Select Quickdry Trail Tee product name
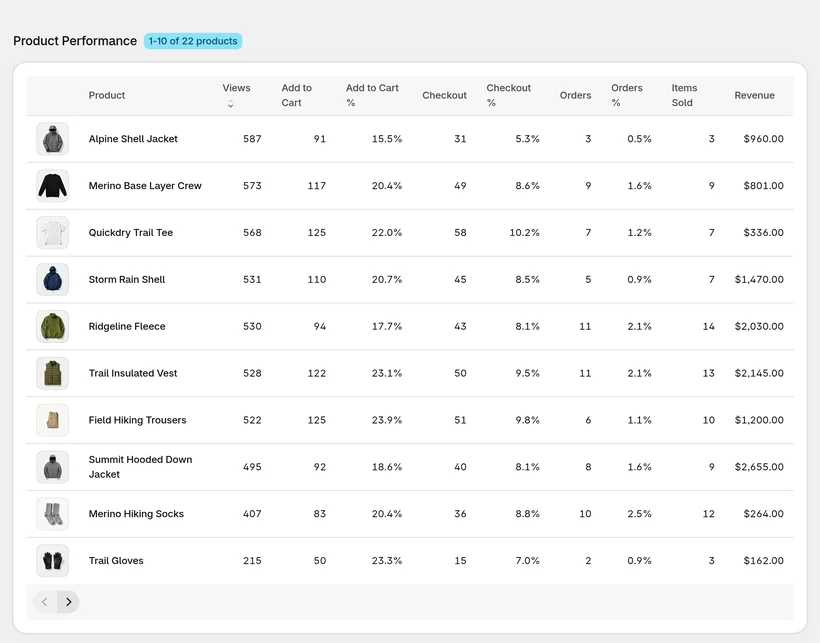The width and height of the screenshot is (820, 643). [131, 233]
